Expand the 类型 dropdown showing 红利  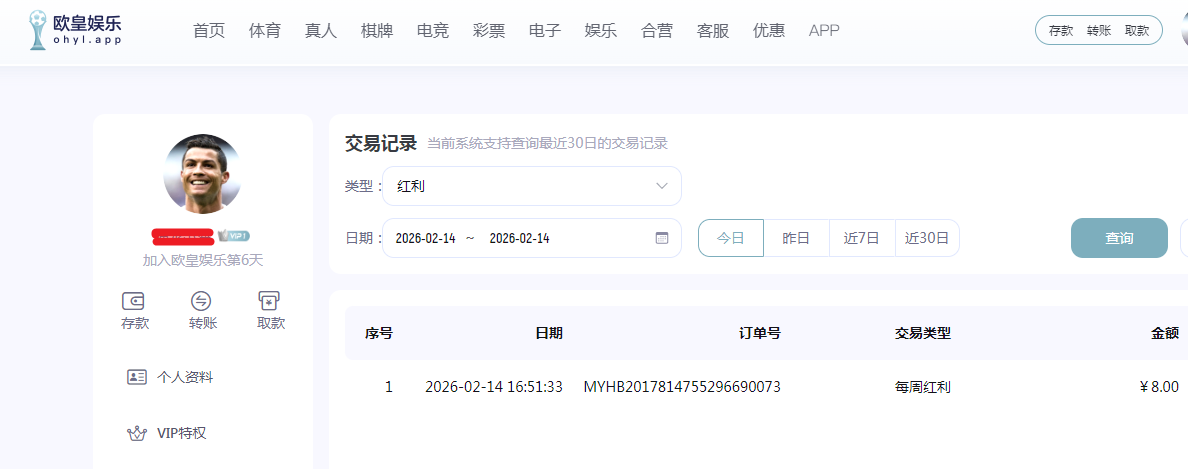(x=531, y=186)
